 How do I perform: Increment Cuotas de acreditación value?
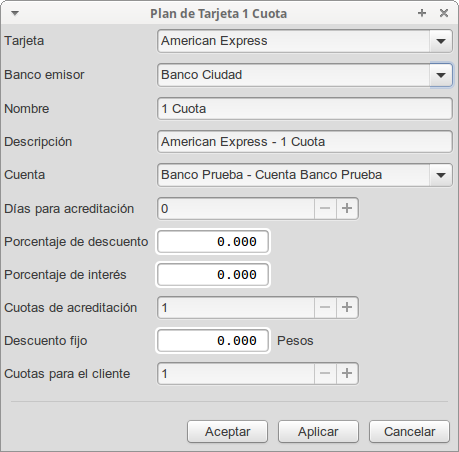(347, 307)
